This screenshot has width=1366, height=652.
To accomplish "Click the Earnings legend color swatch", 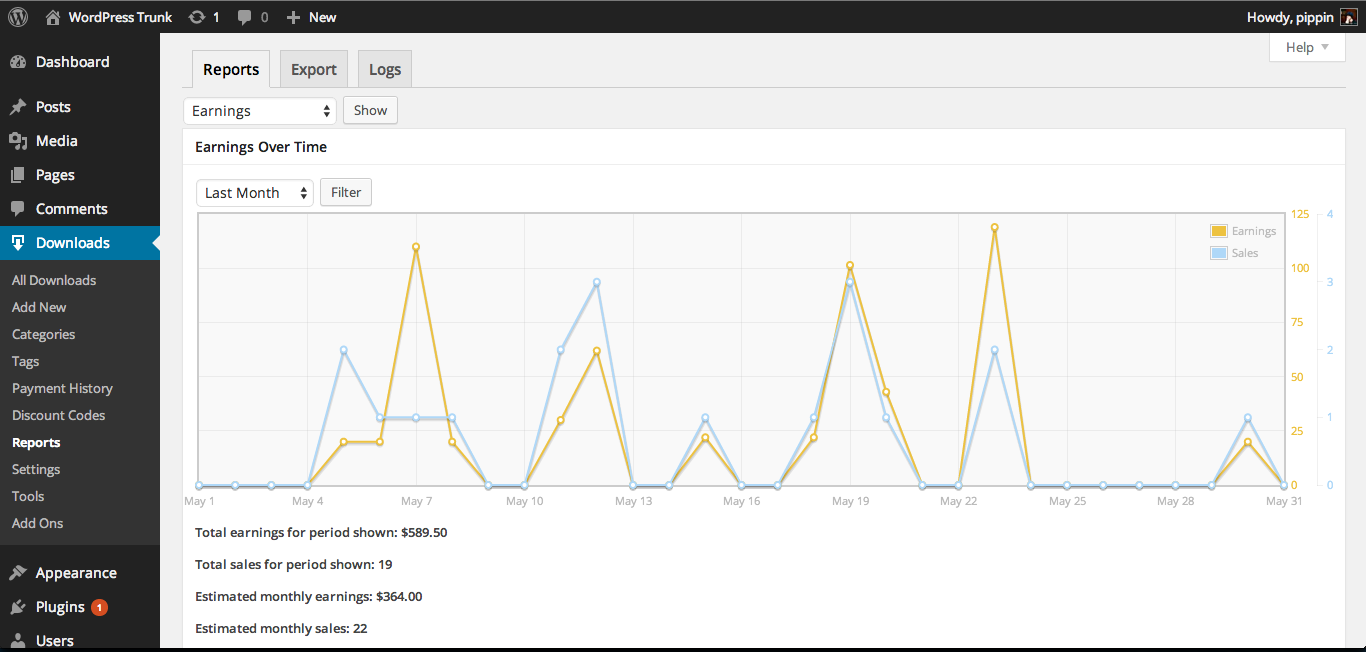I will [x=1219, y=231].
